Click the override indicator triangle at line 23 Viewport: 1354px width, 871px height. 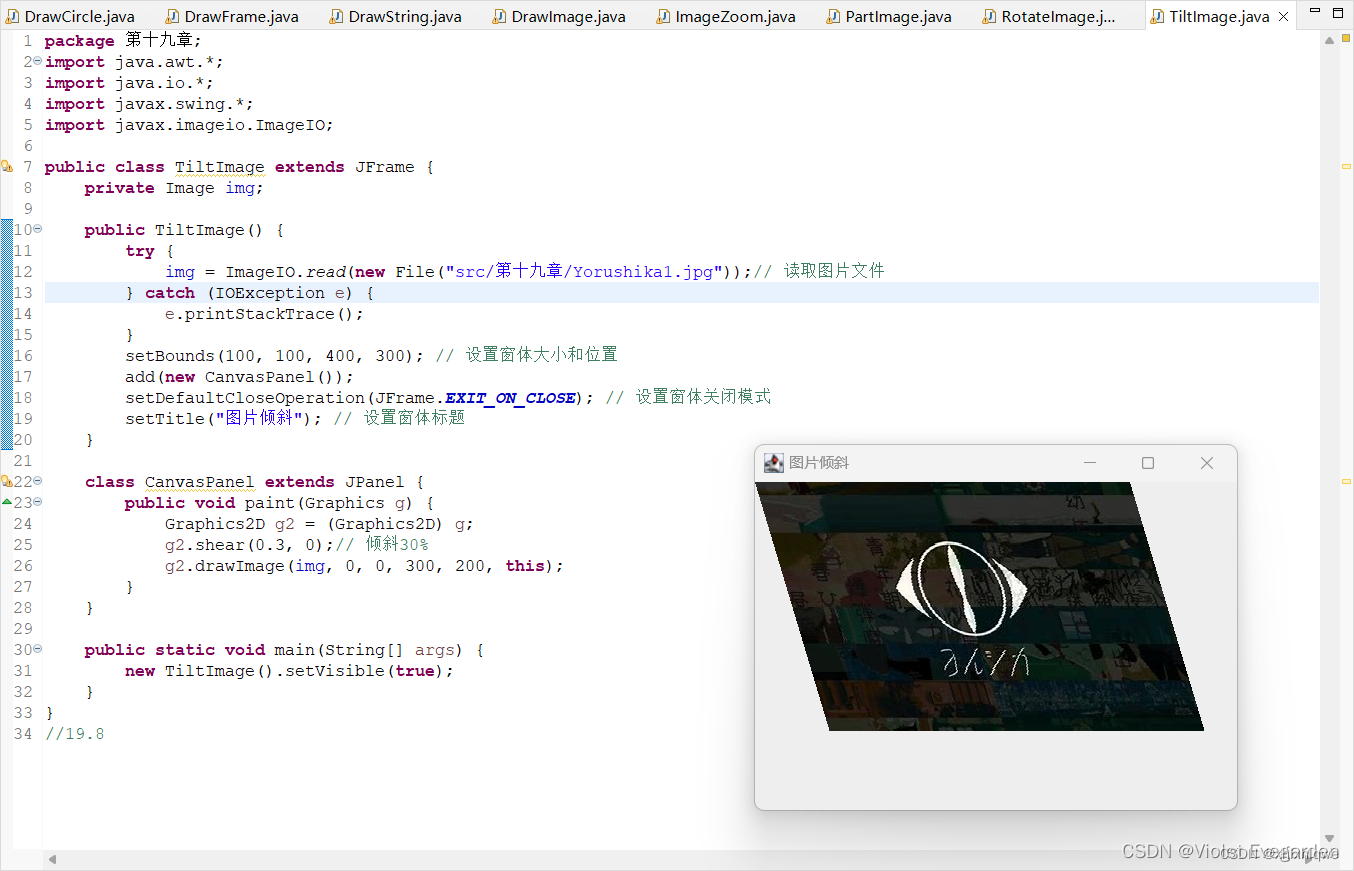pos(7,502)
